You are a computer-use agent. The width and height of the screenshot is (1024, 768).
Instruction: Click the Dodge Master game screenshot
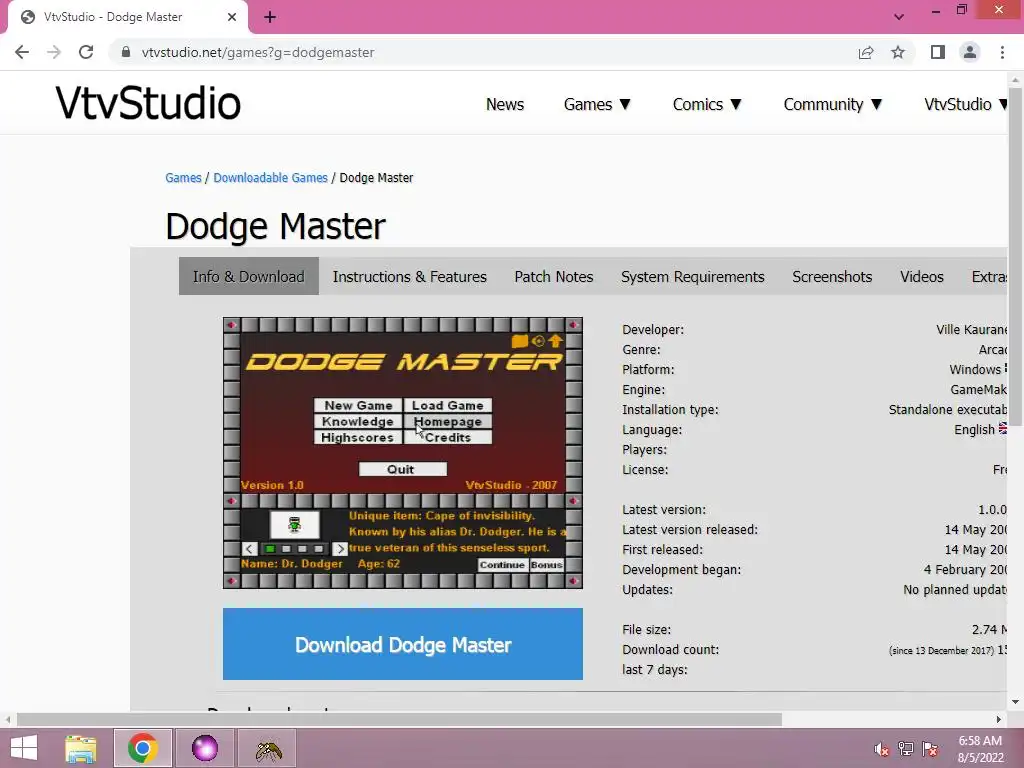403,453
